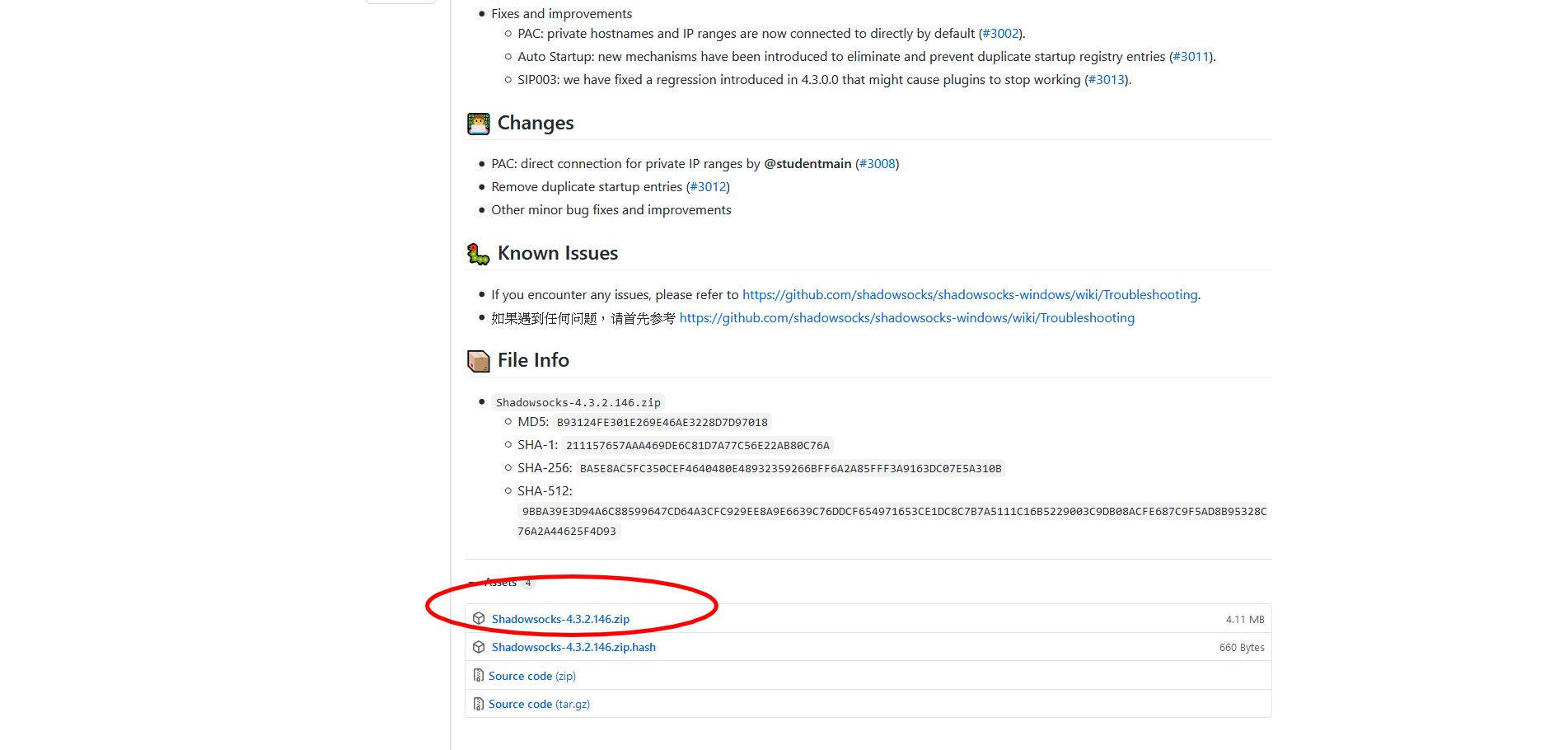
Task: Open the English Troubleshooting wiki link
Action: click(970, 294)
